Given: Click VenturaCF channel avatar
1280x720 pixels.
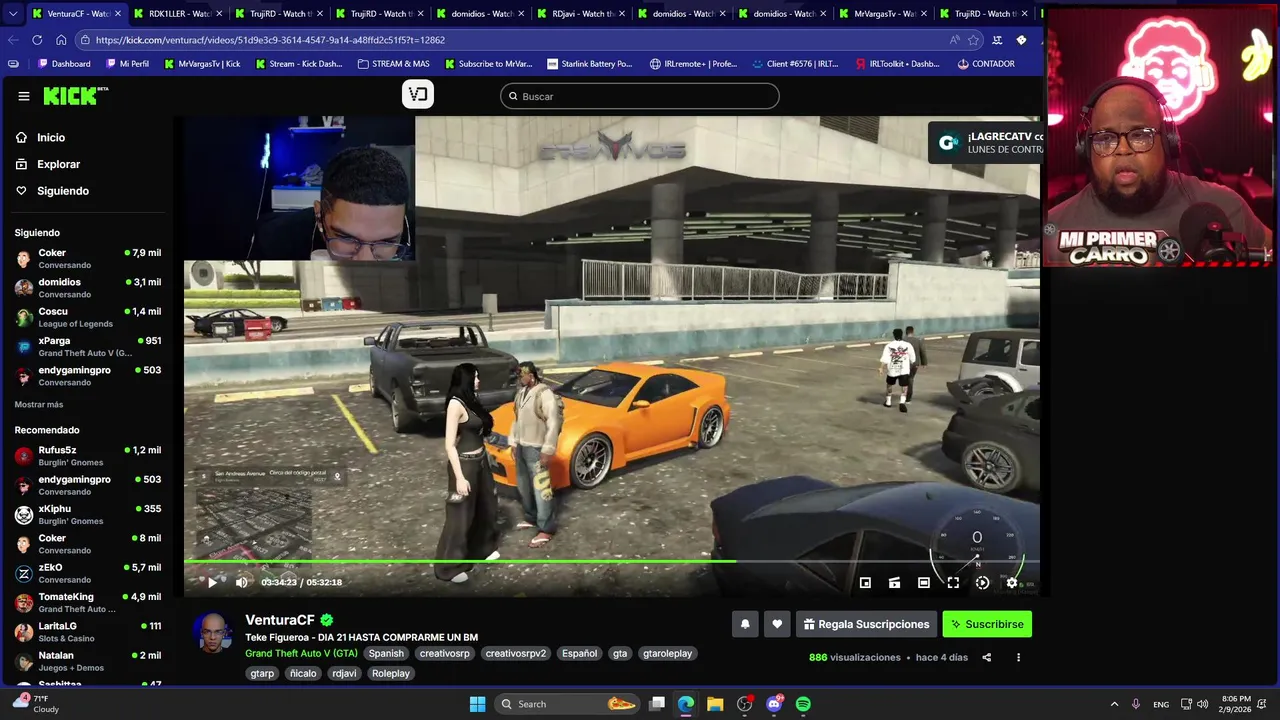Looking at the screenshot, I should click(212, 632).
